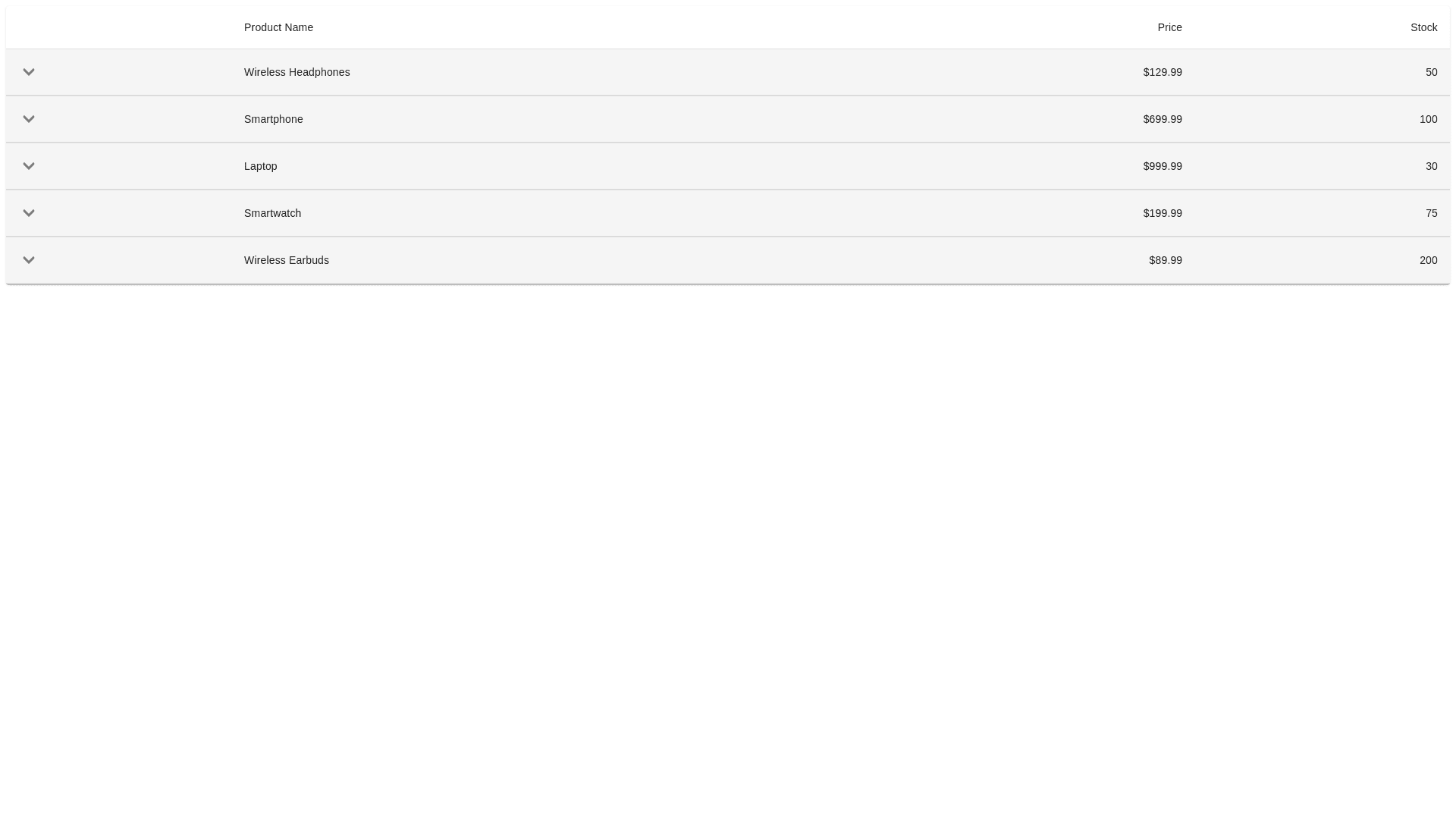The height and width of the screenshot is (819, 1456).
Task: Select the Smartwatch product name
Action: tap(272, 213)
